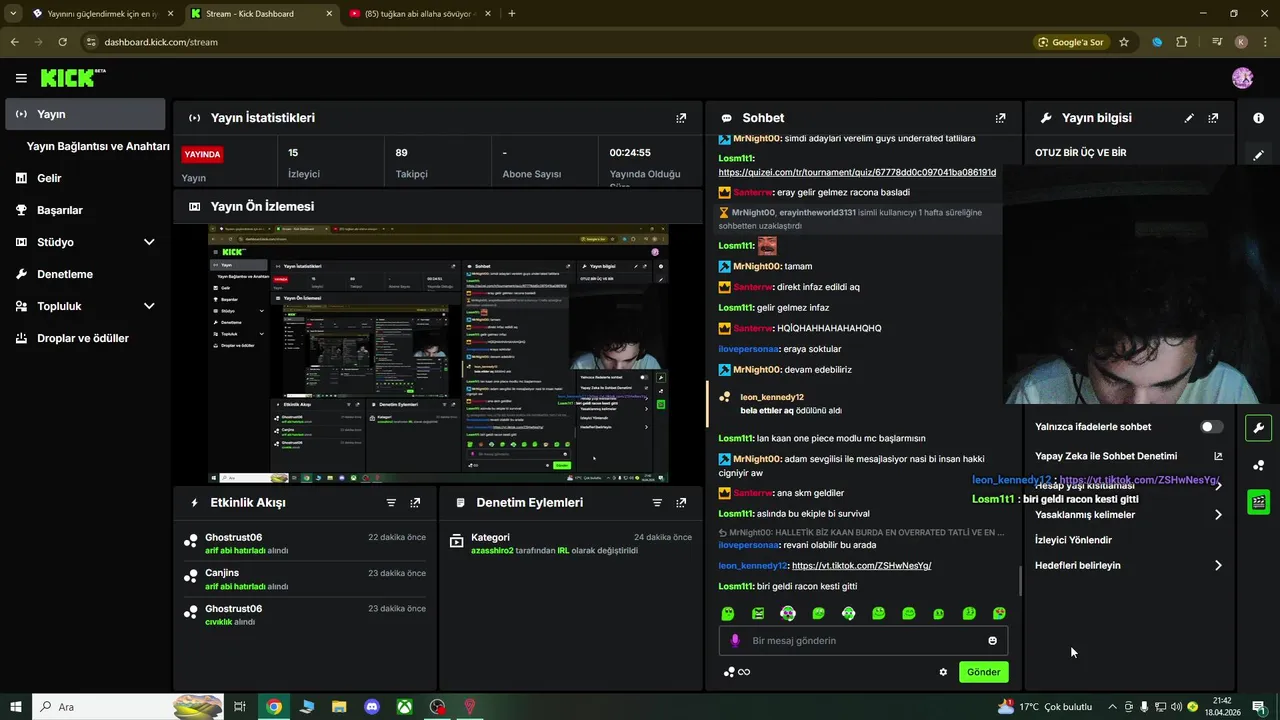Select the wrench settings icon on right rail
Image resolution: width=1280 pixels, height=720 pixels.
[x=1258, y=428]
